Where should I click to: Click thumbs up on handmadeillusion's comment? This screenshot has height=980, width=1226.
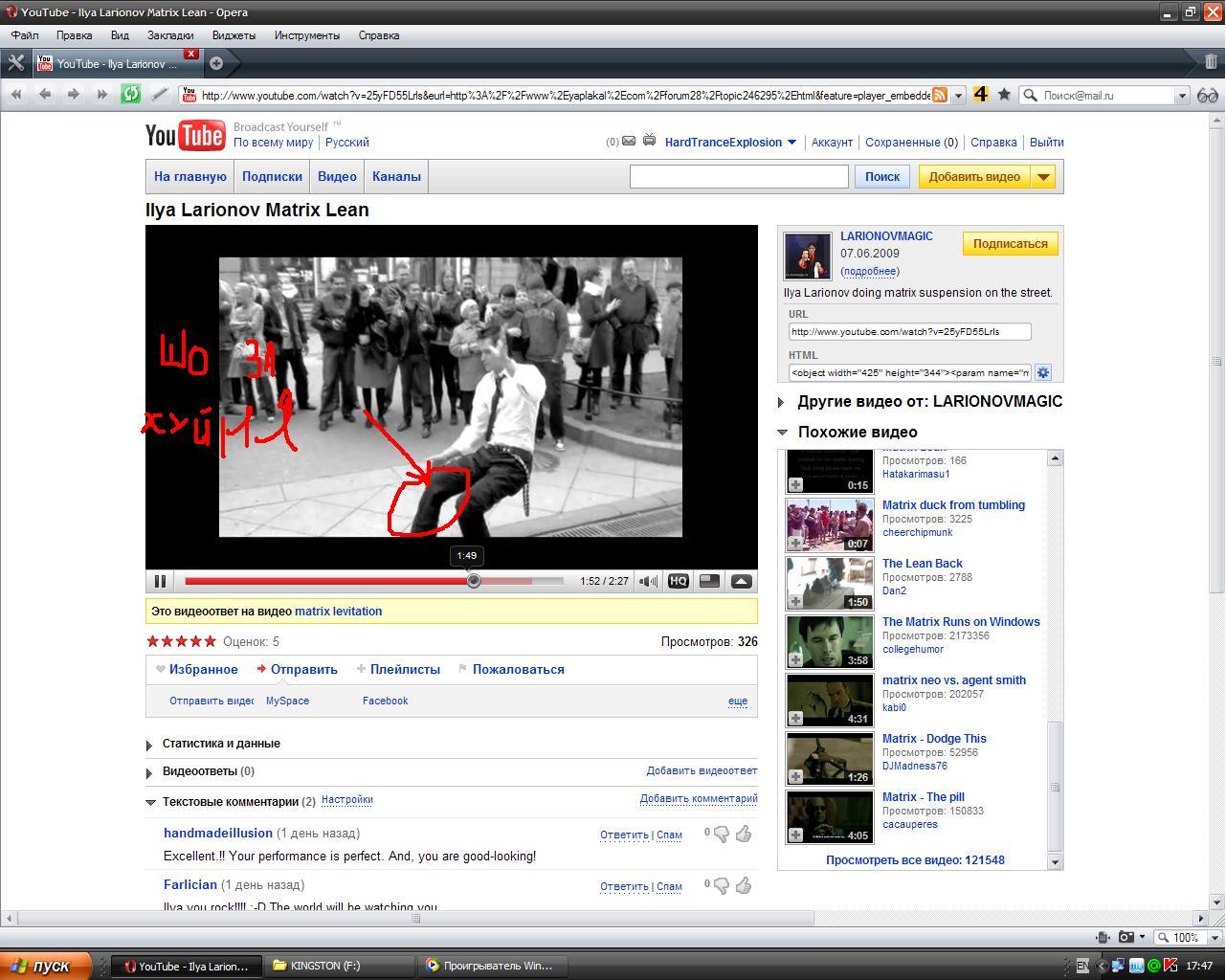(x=744, y=834)
